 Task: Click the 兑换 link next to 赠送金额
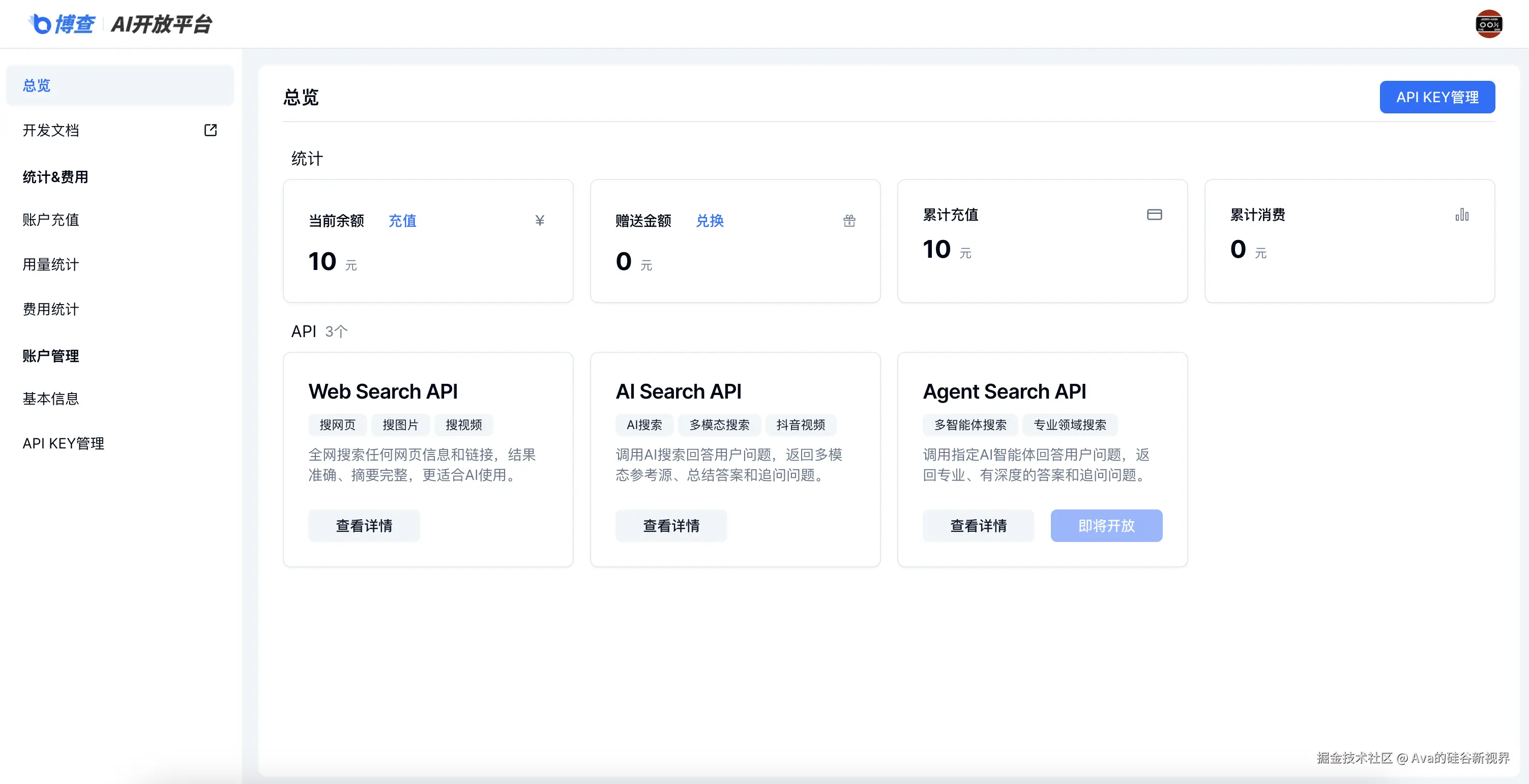(x=709, y=221)
